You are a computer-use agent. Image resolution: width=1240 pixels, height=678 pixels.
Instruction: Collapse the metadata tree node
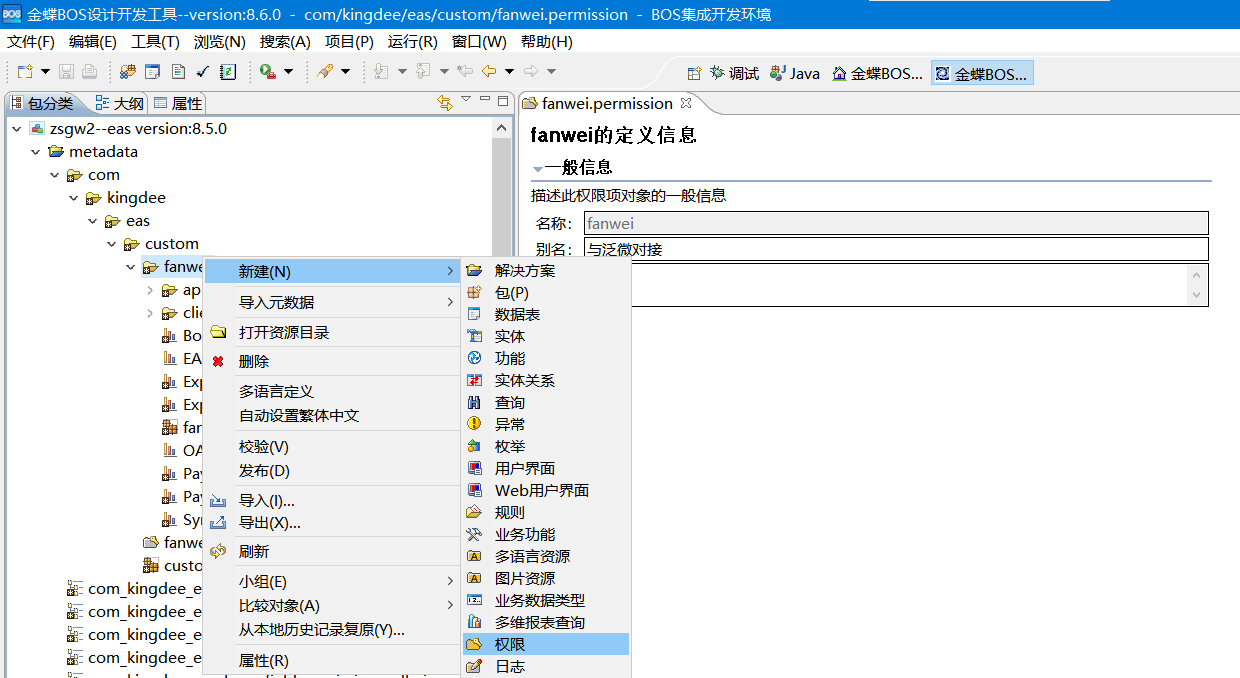(37, 151)
